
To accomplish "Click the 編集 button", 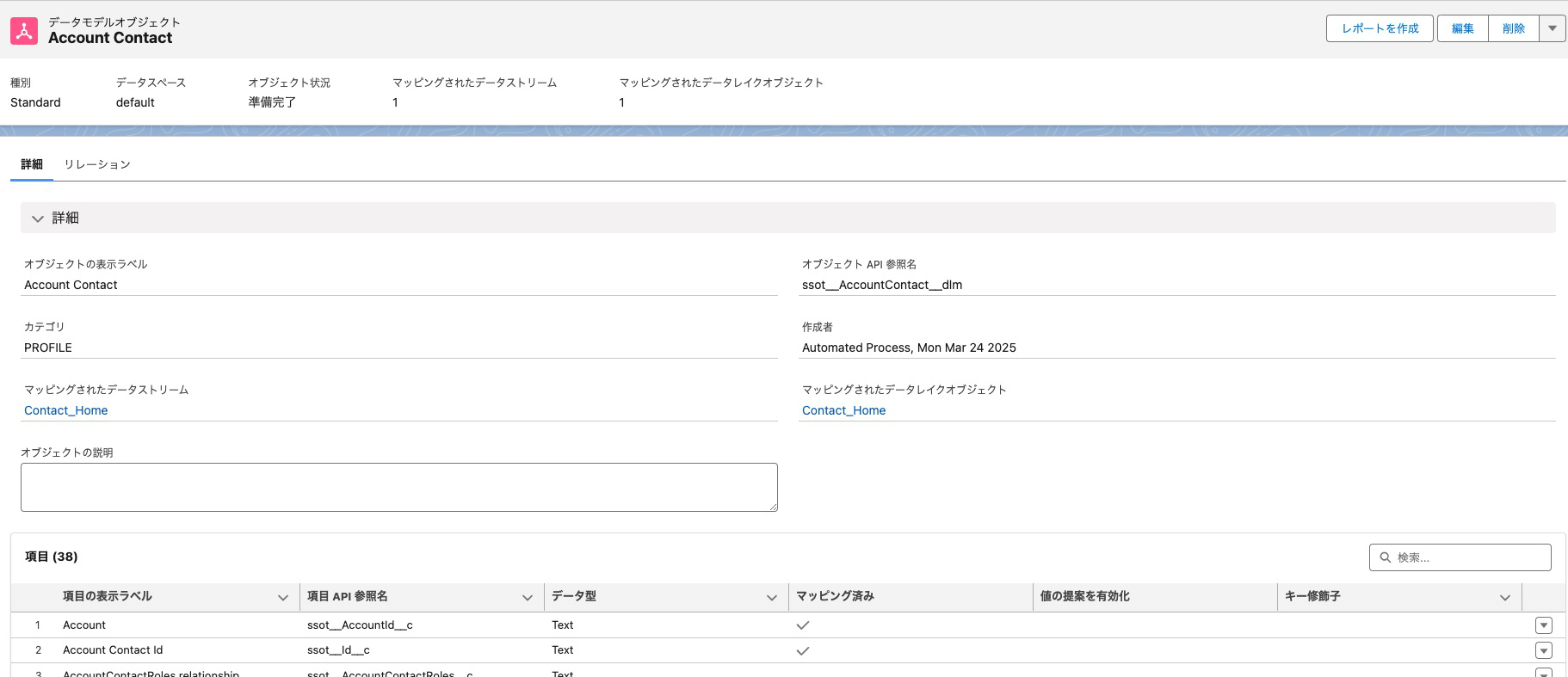I will (x=1462, y=28).
